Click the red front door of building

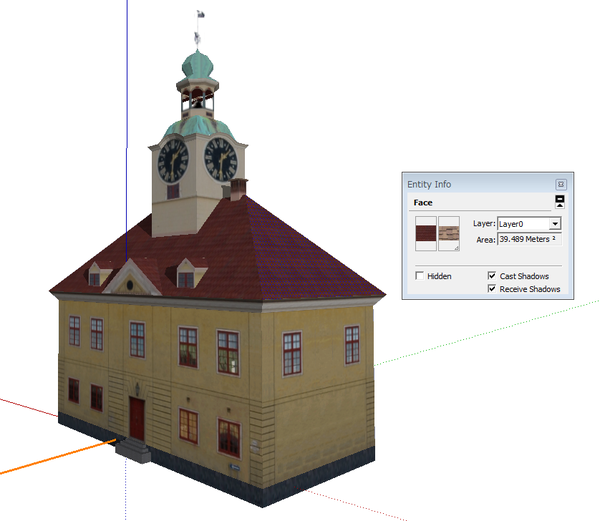(x=137, y=419)
